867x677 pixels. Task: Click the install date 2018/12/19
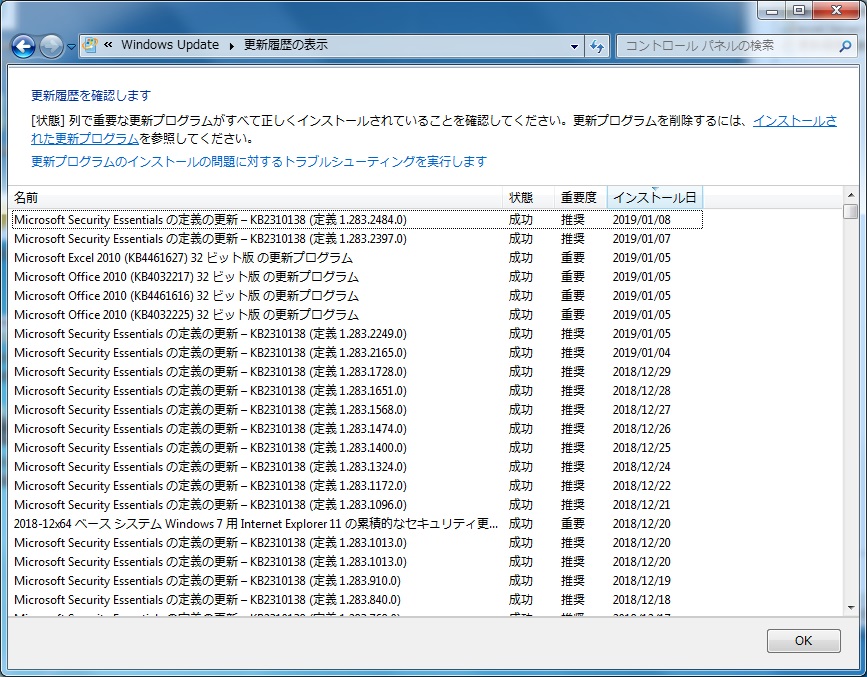coord(641,581)
